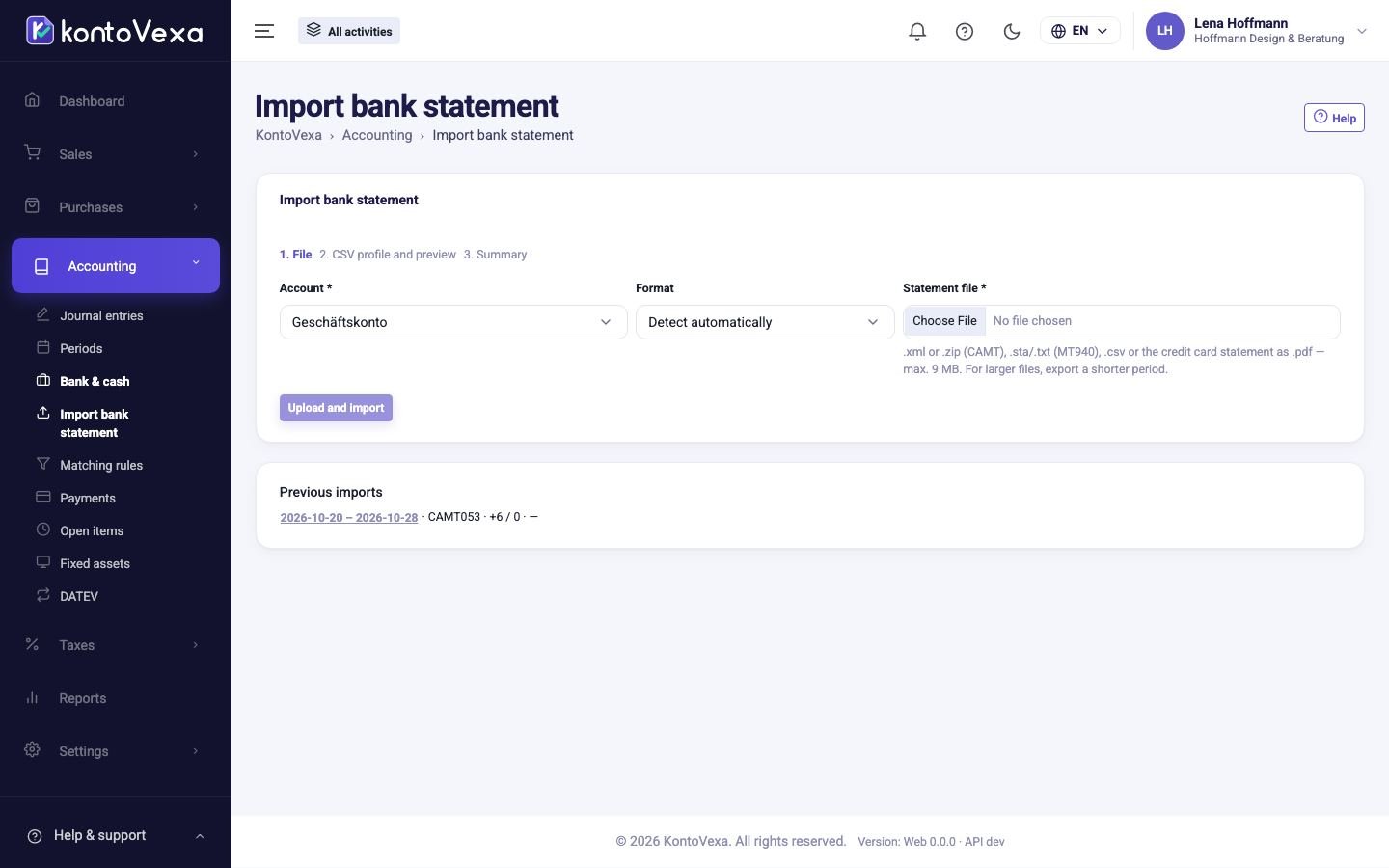The image size is (1389, 868).
Task: Click the Import bank statement upload icon
Action: tap(42, 413)
